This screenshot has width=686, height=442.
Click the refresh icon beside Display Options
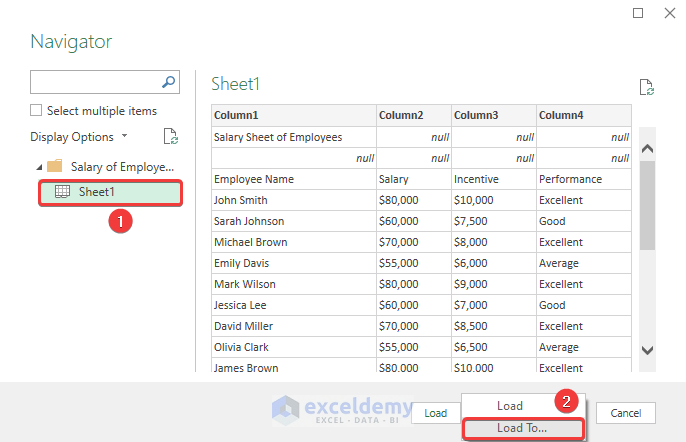(170, 137)
